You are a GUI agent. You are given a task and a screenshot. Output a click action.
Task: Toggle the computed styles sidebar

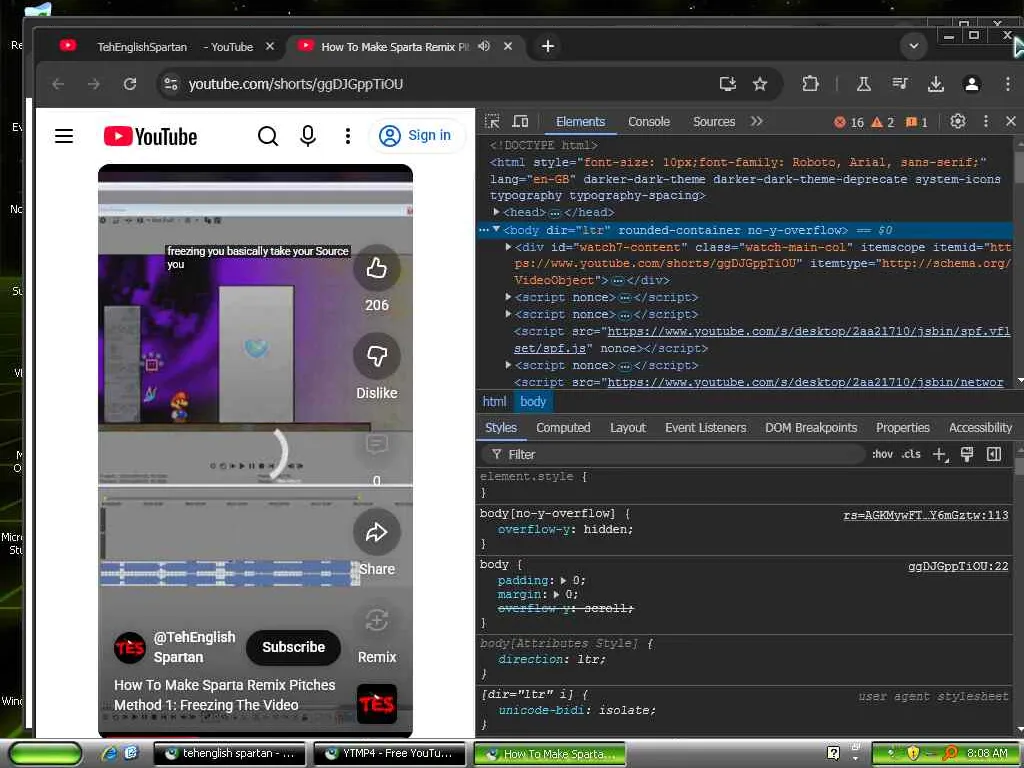(x=994, y=455)
